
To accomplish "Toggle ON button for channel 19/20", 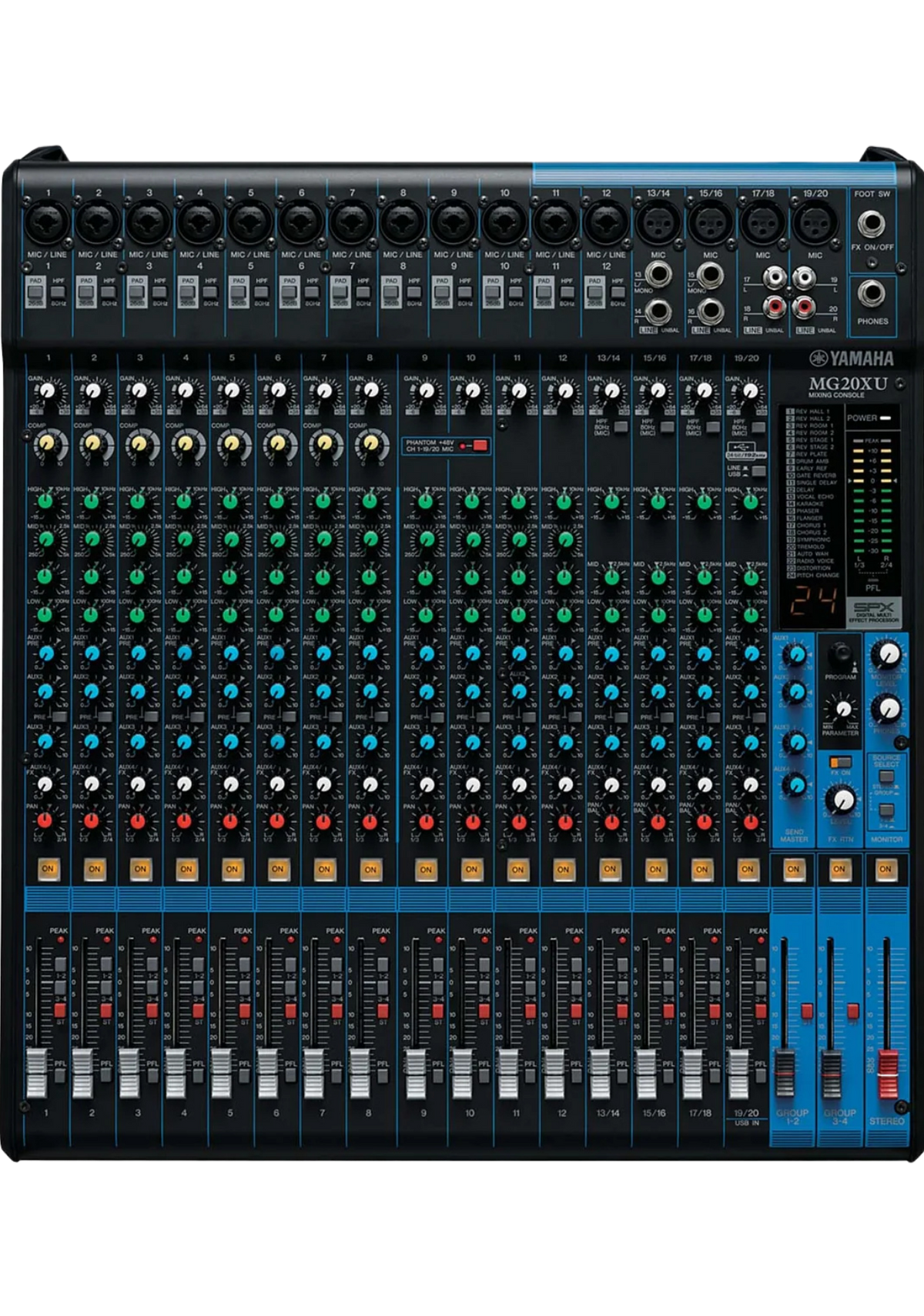I will (747, 869).
